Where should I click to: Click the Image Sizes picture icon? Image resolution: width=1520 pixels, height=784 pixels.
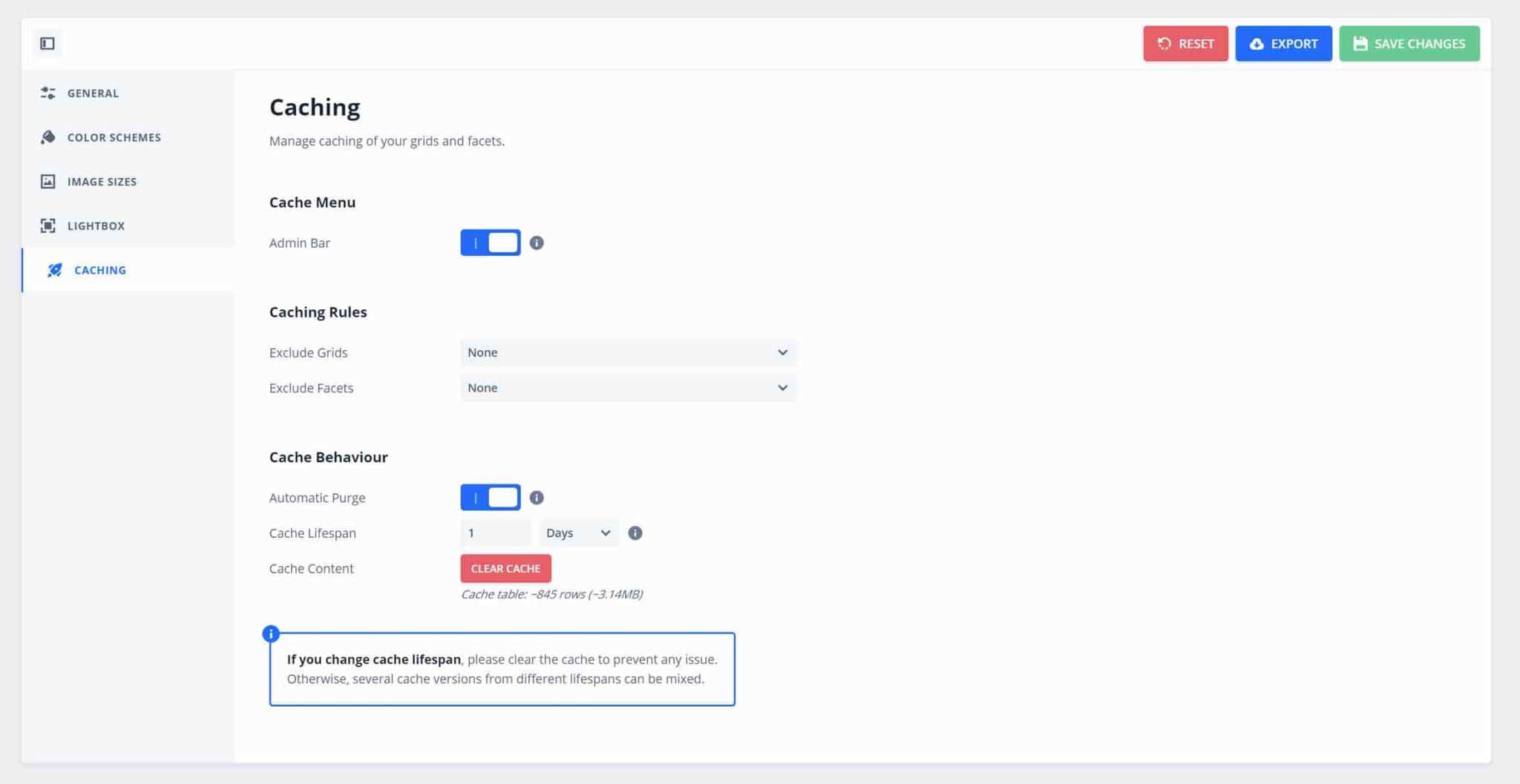pos(48,182)
